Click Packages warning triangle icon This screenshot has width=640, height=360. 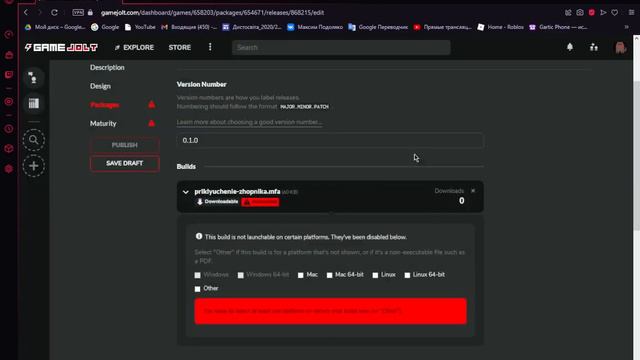[x=151, y=104]
